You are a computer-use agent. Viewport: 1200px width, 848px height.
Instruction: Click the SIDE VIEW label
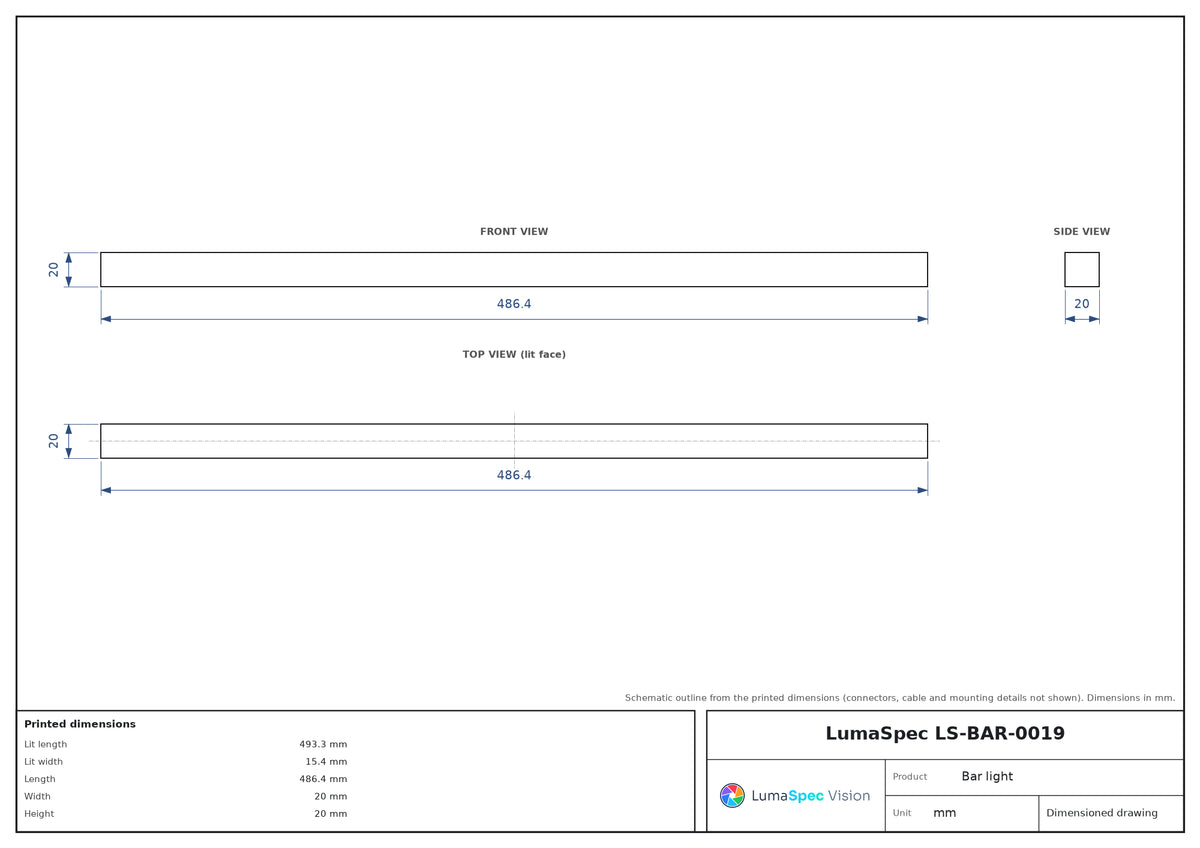pos(1082,232)
